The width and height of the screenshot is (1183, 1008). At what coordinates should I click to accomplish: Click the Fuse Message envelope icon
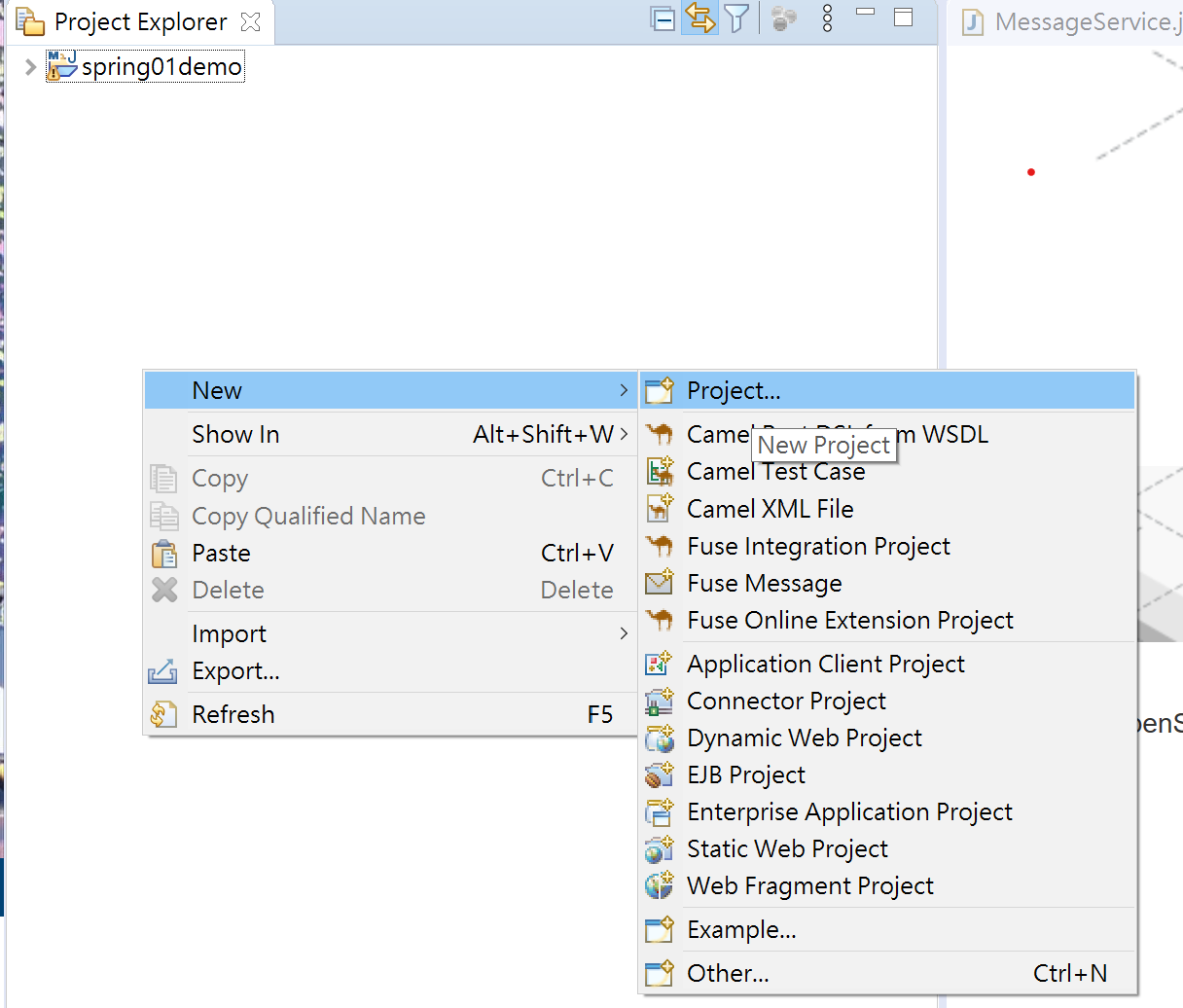point(660,584)
